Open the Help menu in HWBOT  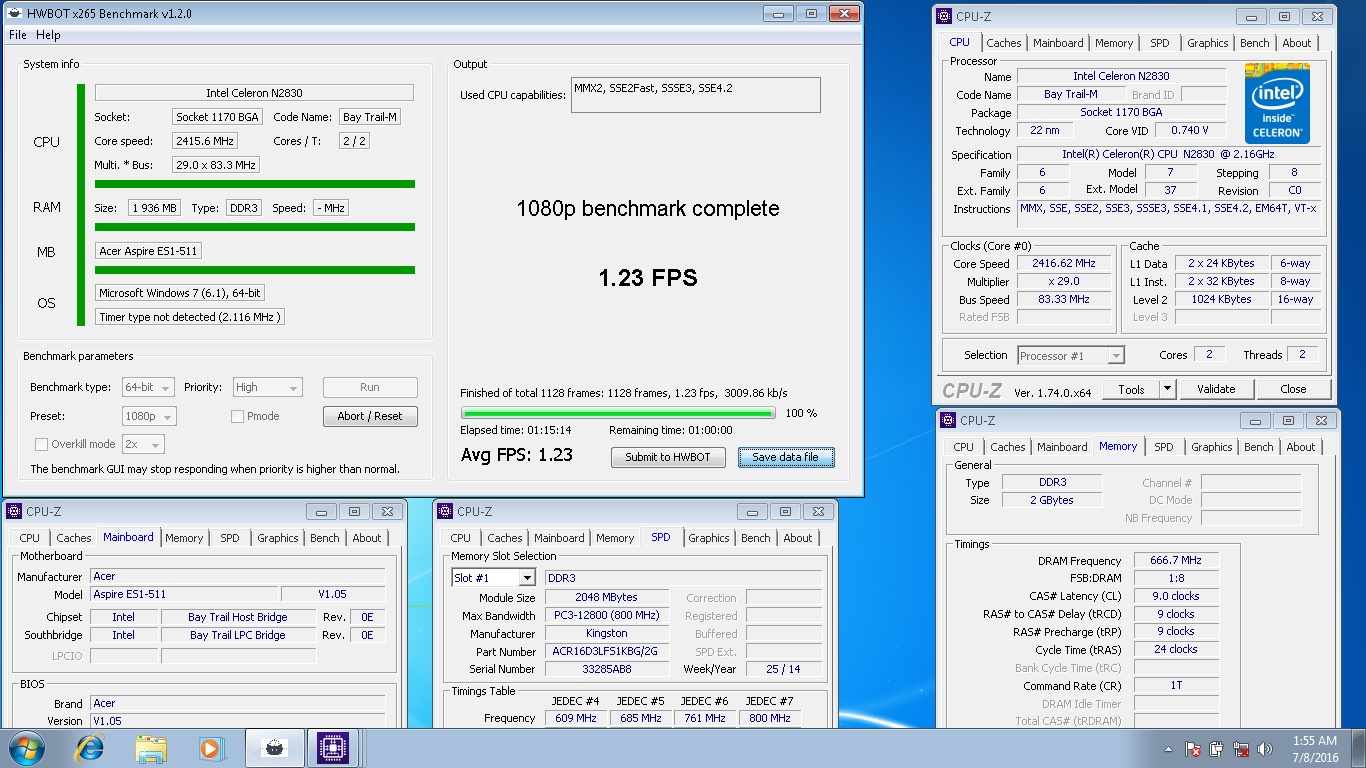[48, 35]
